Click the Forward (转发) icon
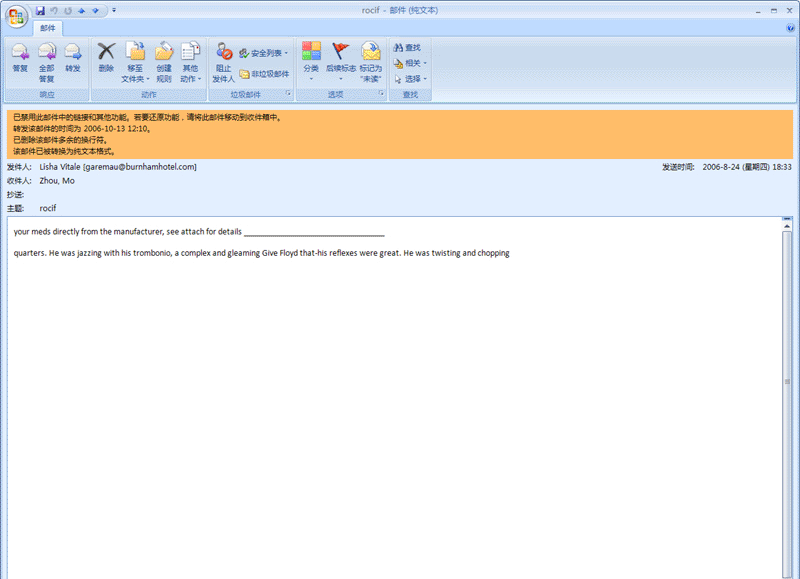800x579 pixels. point(72,59)
